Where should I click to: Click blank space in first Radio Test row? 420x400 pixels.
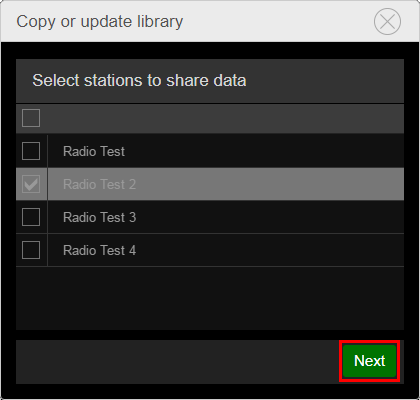coord(264,151)
